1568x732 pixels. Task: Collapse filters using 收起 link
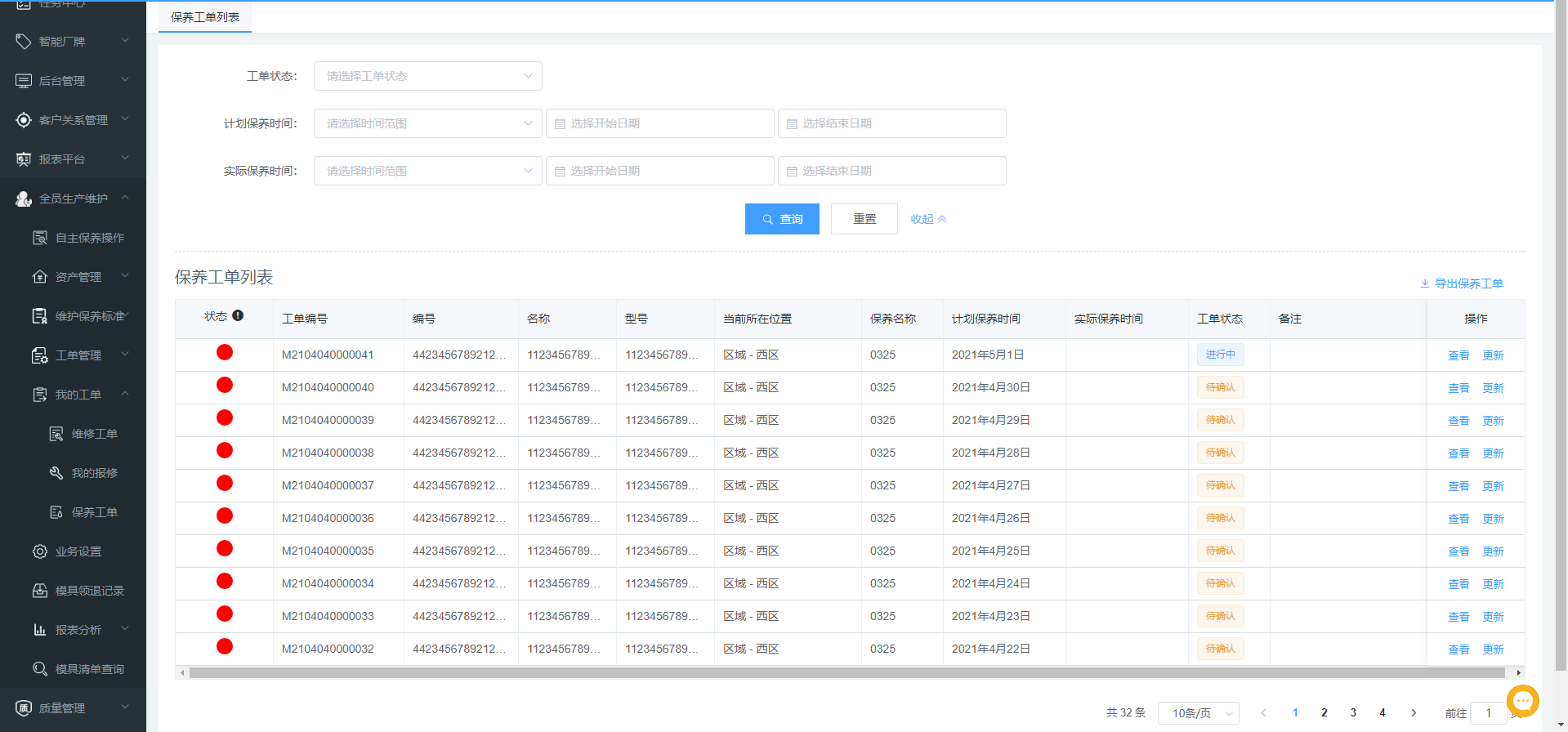(928, 219)
